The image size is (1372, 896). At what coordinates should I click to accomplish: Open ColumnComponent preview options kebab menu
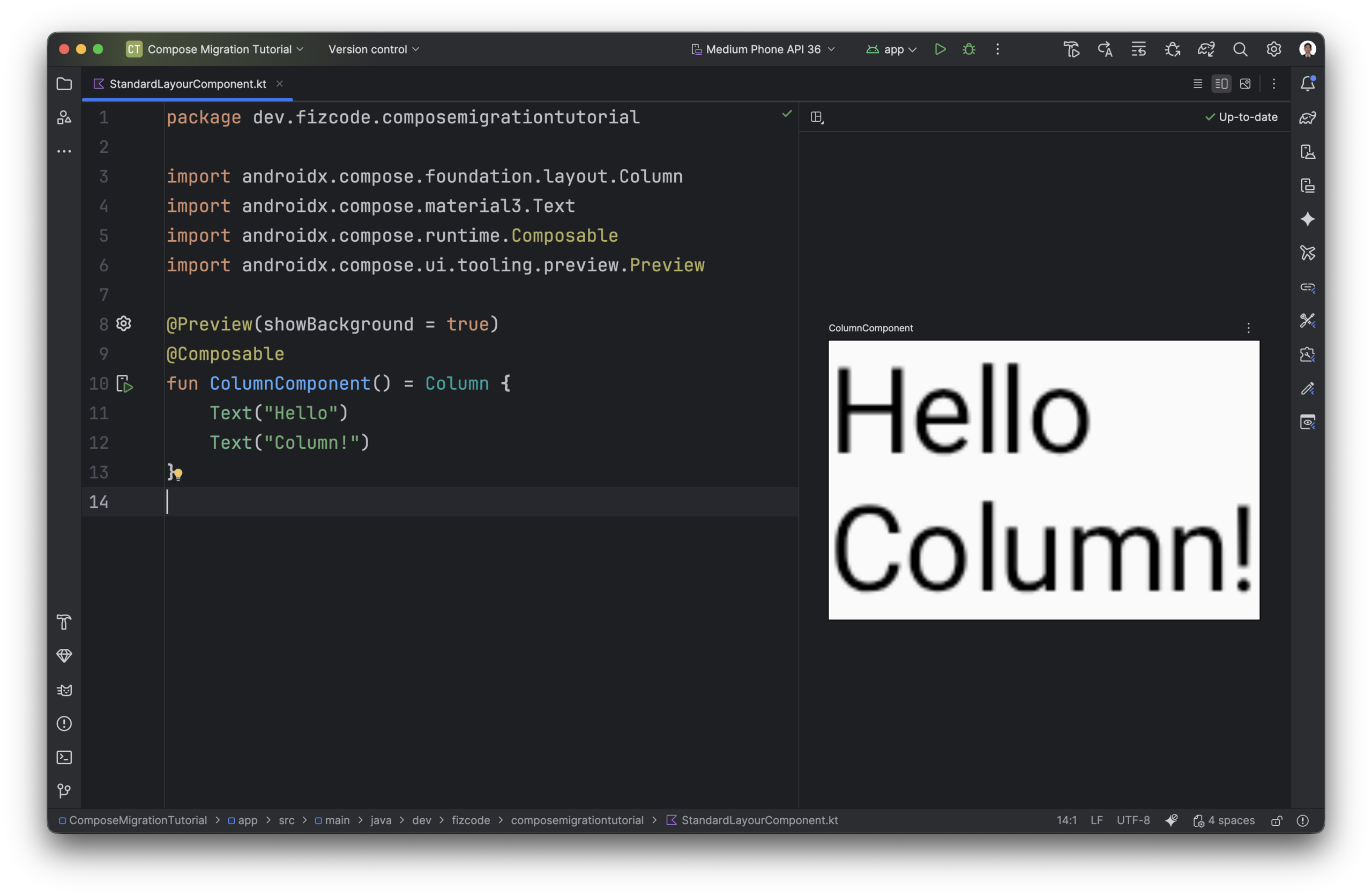click(x=1249, y=328)
